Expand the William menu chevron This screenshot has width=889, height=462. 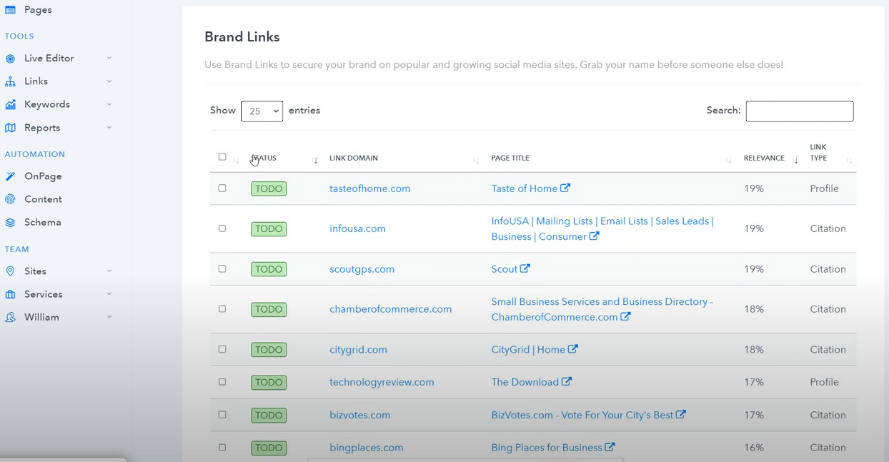[x=109, y=317]
